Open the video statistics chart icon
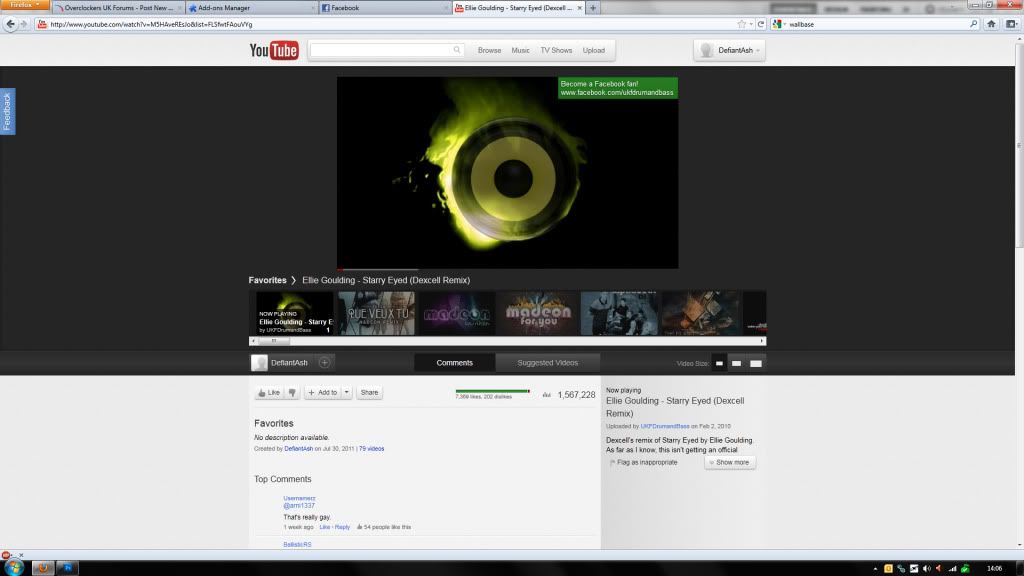The image size is (1024, 576). (x=547, y=395)
